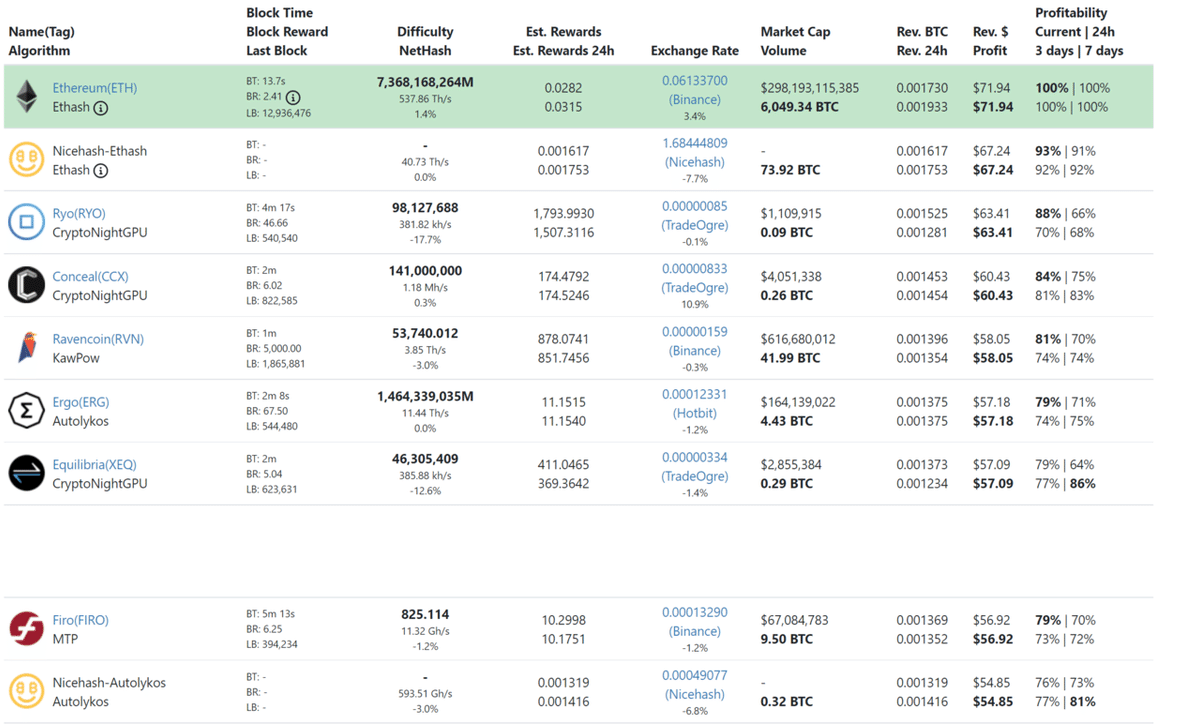Click Ethereum's Binance exchange rate link
The height and width of the screenshot is (724, 1200).
coord(694,100)
